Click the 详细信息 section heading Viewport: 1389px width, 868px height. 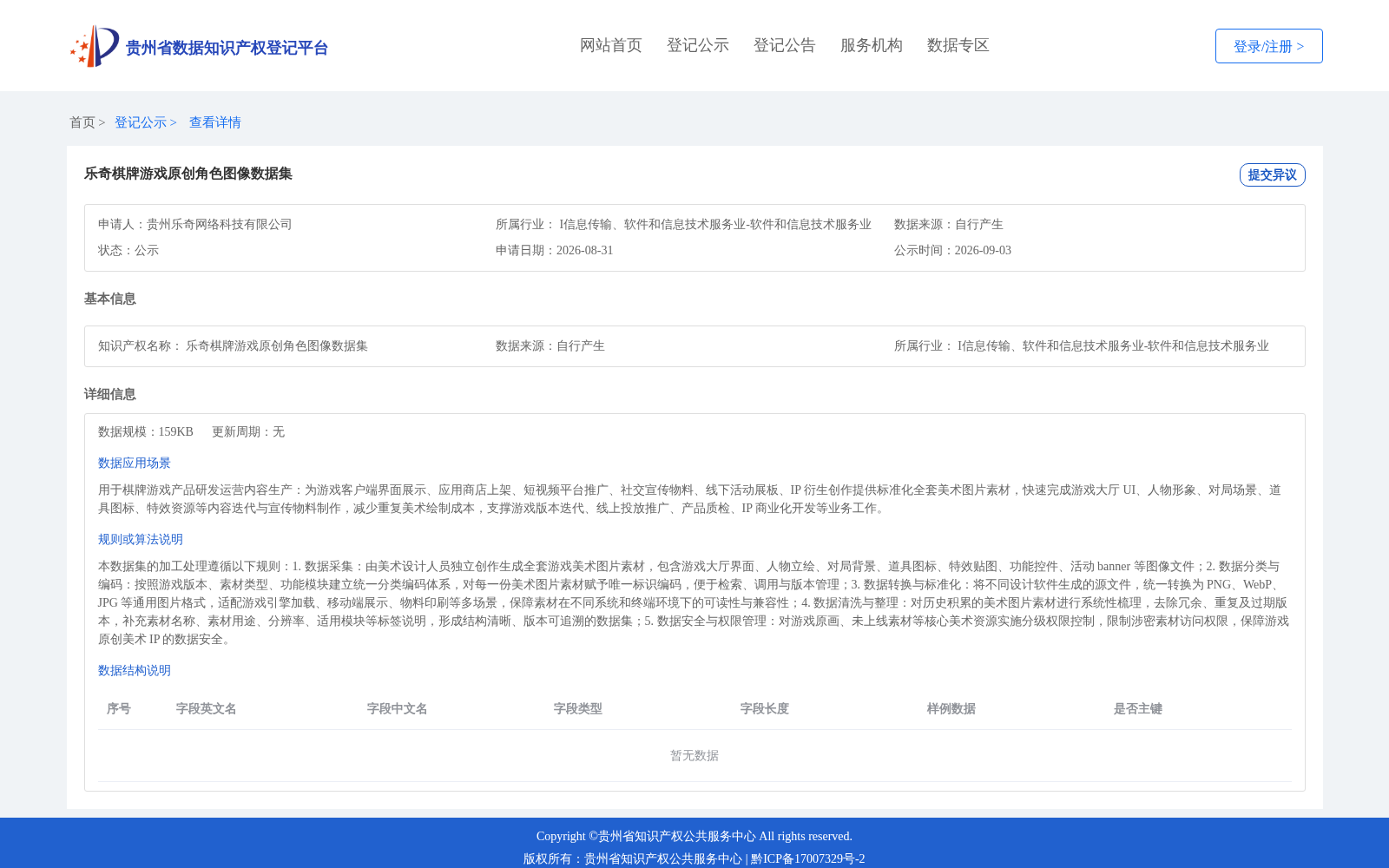coord(110,394)
